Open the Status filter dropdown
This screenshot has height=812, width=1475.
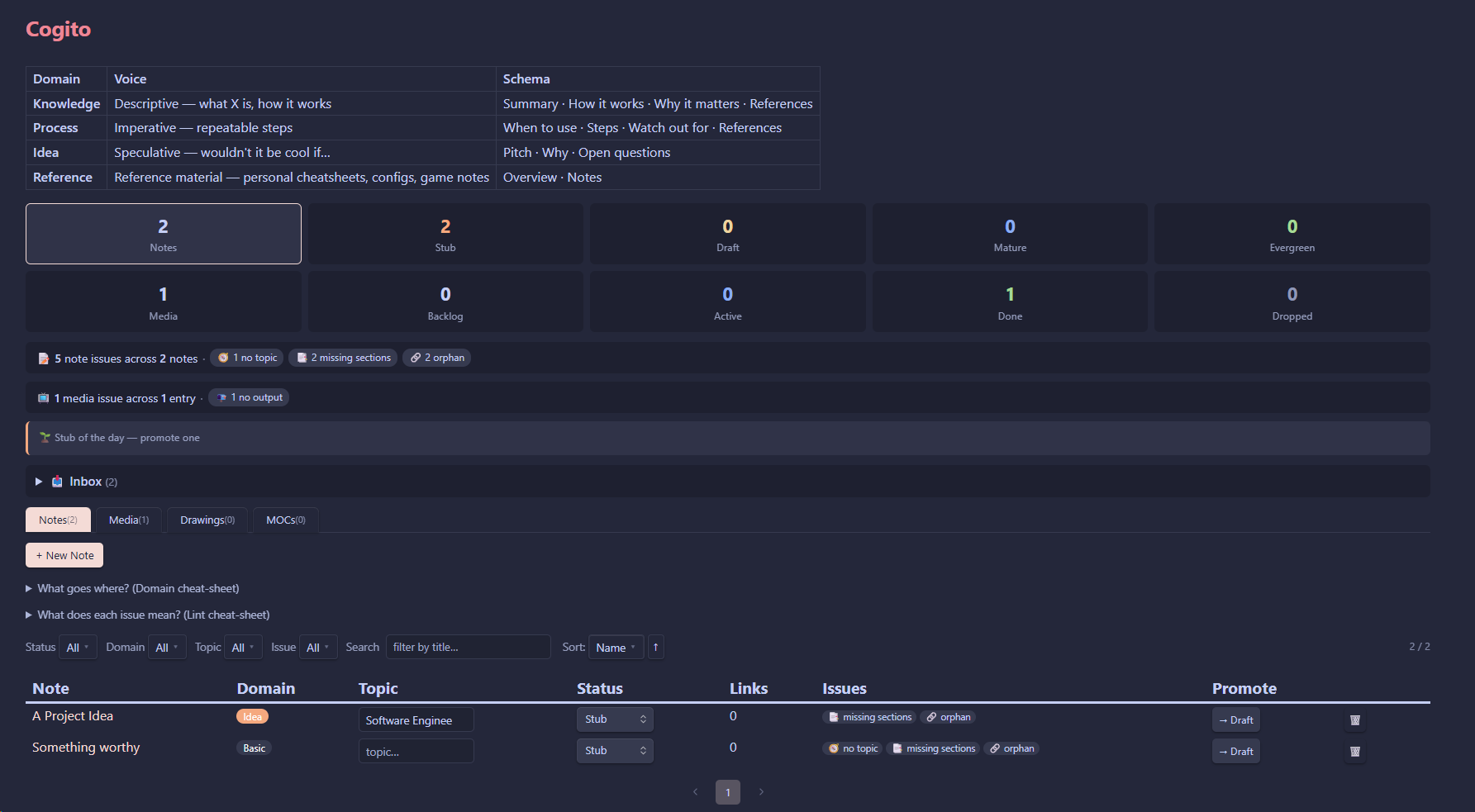pos(78,647)
